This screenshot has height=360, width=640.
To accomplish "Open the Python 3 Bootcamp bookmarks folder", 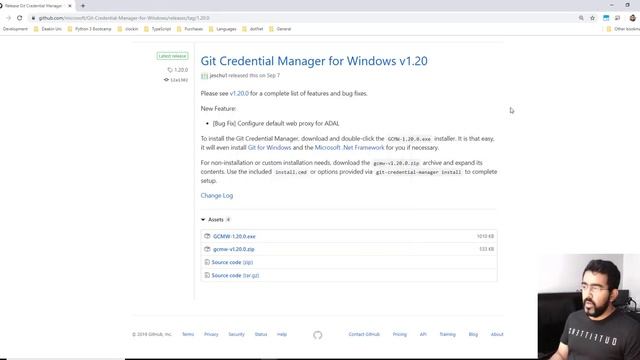I will click(x=89, y=29).
